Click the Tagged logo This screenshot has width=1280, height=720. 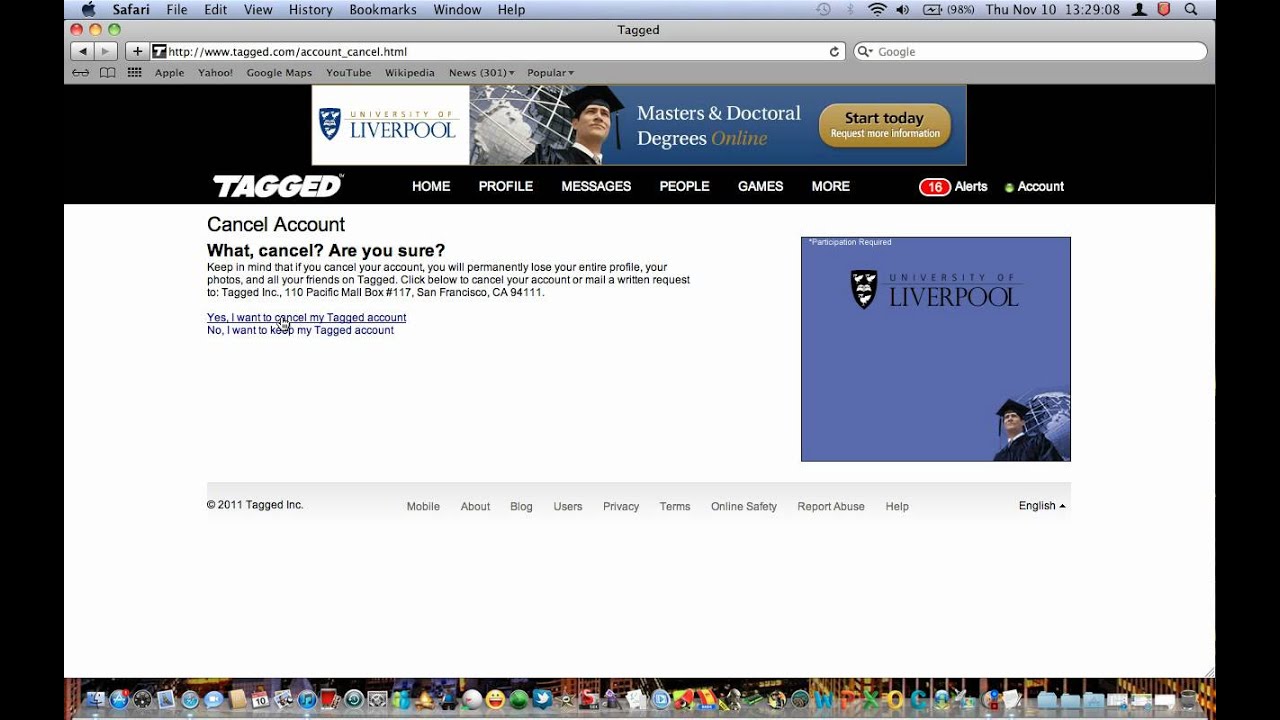tap(277, 186)
